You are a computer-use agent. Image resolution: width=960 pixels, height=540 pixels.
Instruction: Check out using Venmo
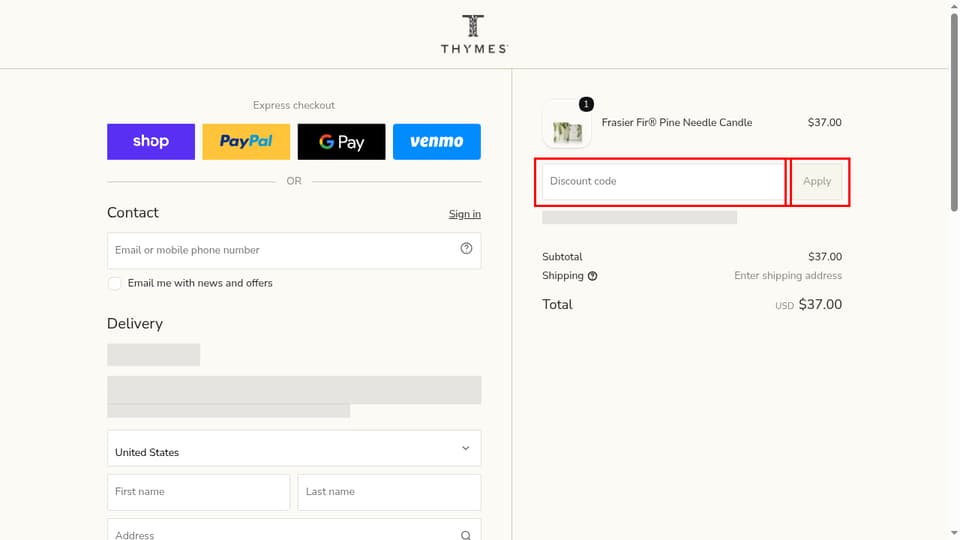437,141
